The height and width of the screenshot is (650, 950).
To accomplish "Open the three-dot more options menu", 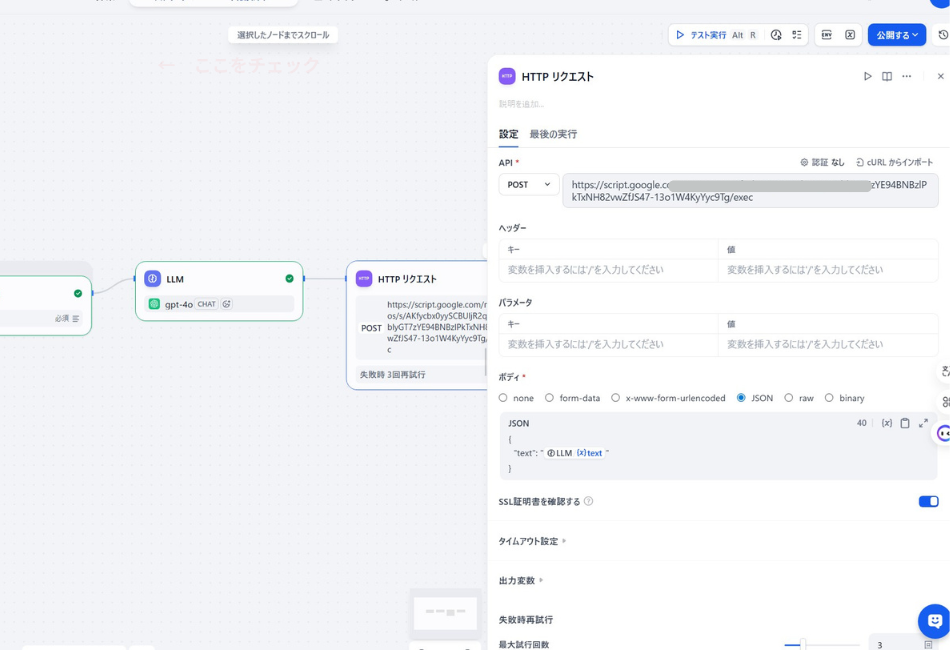I will coord(907,76).
